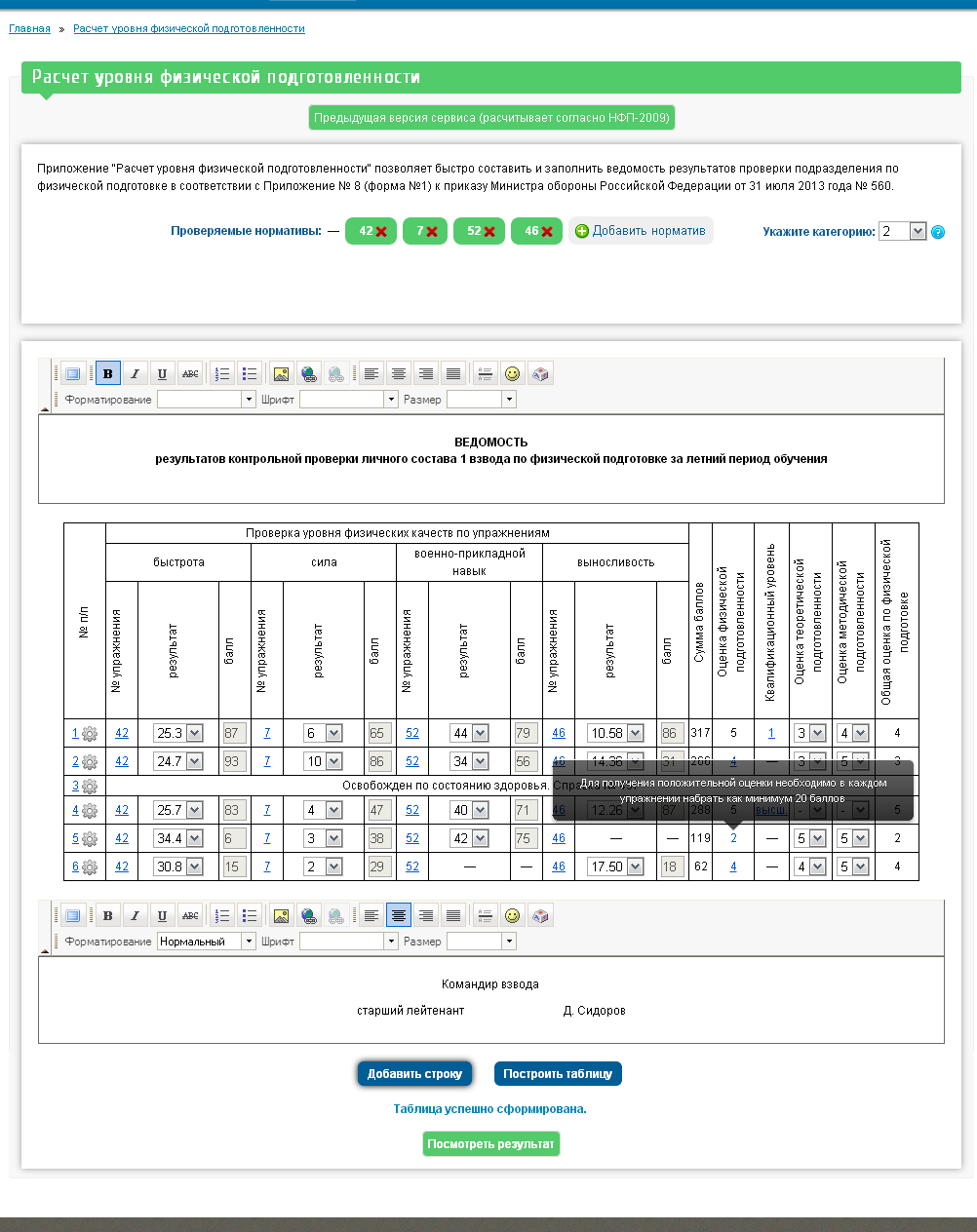The width and height of the screenshot is (977, 1232).
Task: Insert image via footer editor toolbar
Action: 282,915
